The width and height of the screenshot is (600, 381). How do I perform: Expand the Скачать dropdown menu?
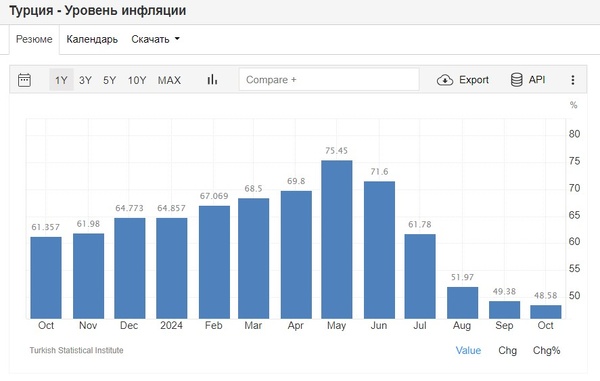(x=155, y=39)
